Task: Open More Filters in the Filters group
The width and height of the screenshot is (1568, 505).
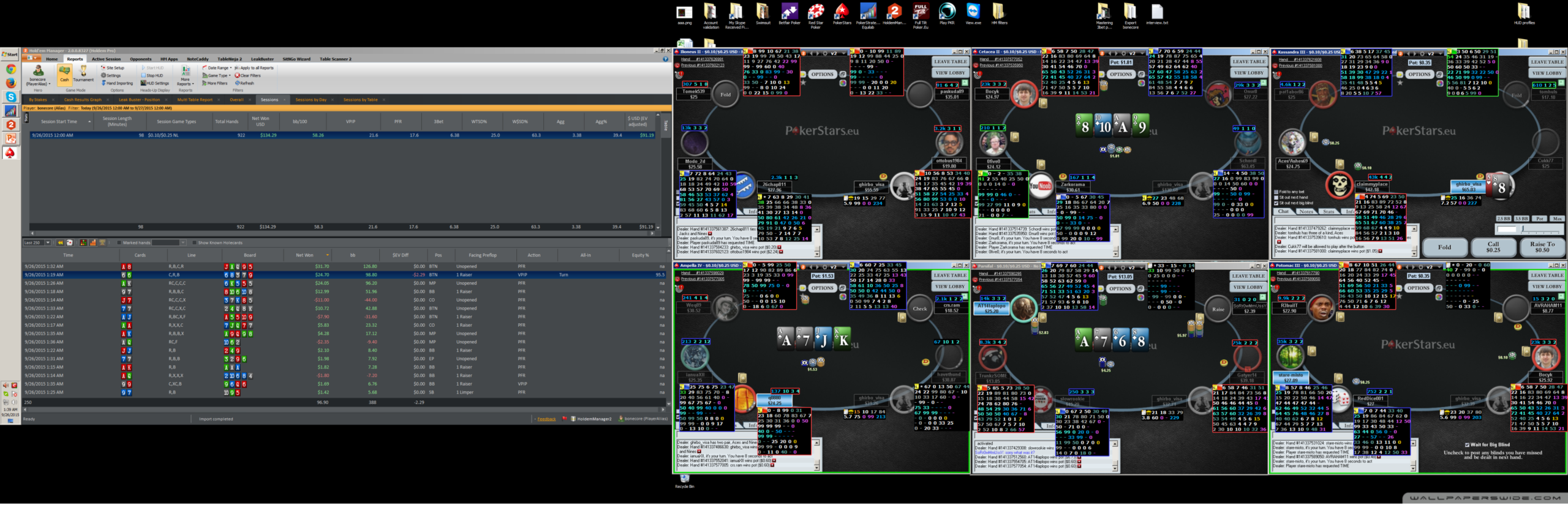Action: click(215, 83)
